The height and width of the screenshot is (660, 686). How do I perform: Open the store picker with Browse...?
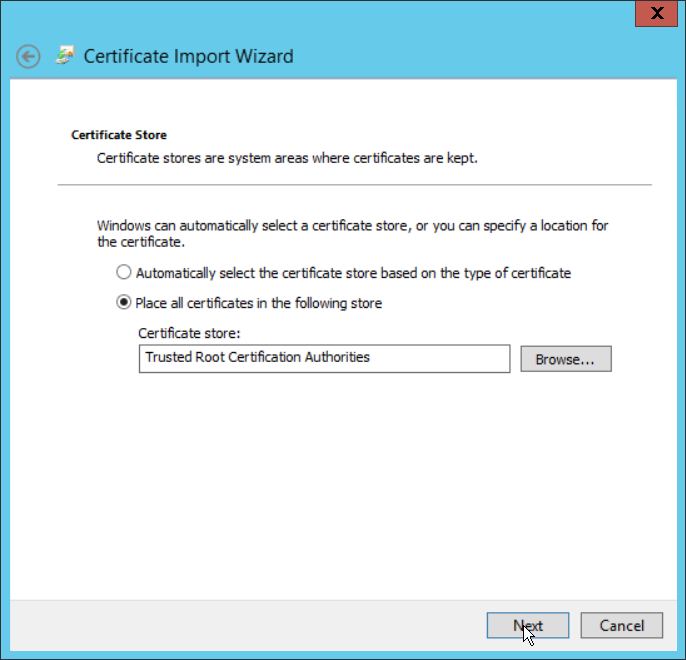[565, 358]
